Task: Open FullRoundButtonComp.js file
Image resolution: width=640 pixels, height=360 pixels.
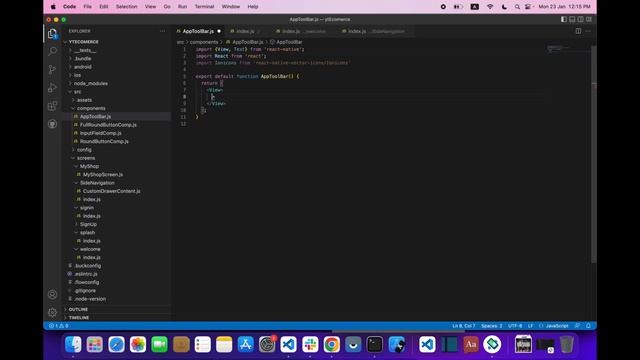Action: click(x=108, y=125)
